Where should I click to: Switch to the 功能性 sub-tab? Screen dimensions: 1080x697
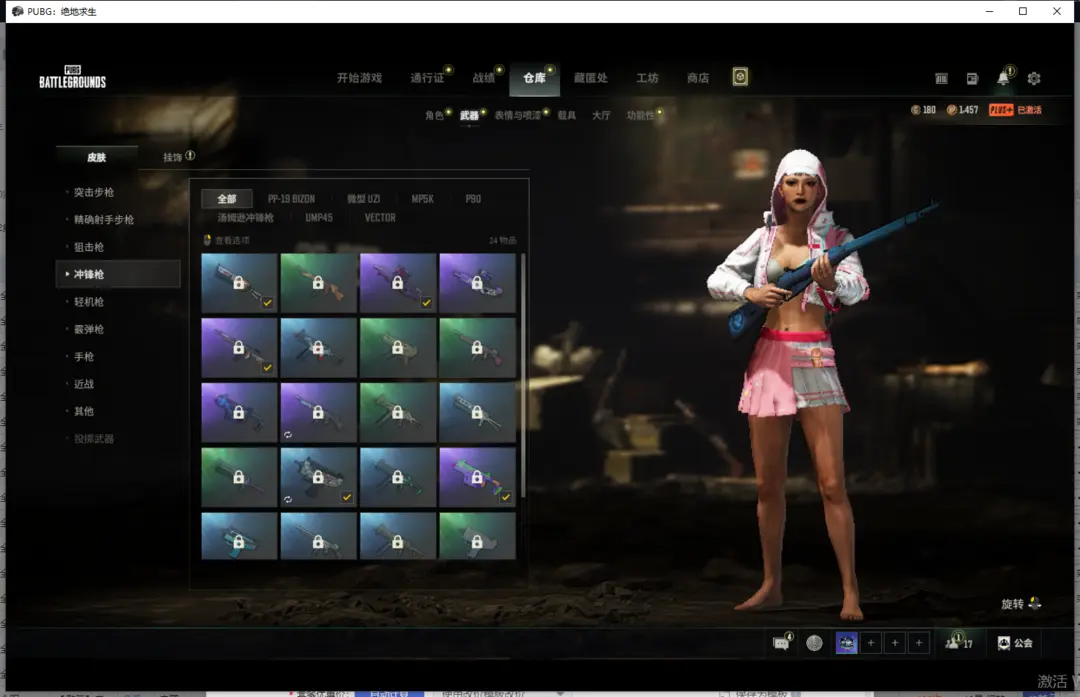point(640,115)
